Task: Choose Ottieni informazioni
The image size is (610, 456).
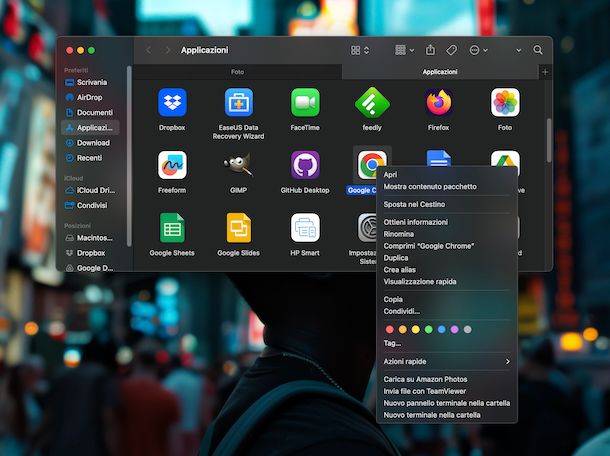Action: click(x=447, y=222)
